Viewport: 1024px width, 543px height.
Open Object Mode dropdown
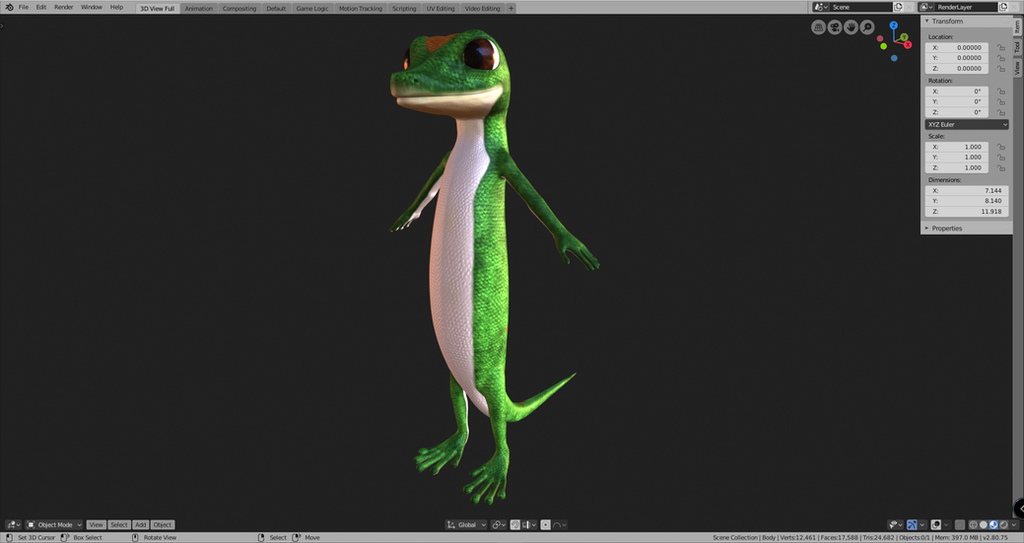tap(54, 525)
